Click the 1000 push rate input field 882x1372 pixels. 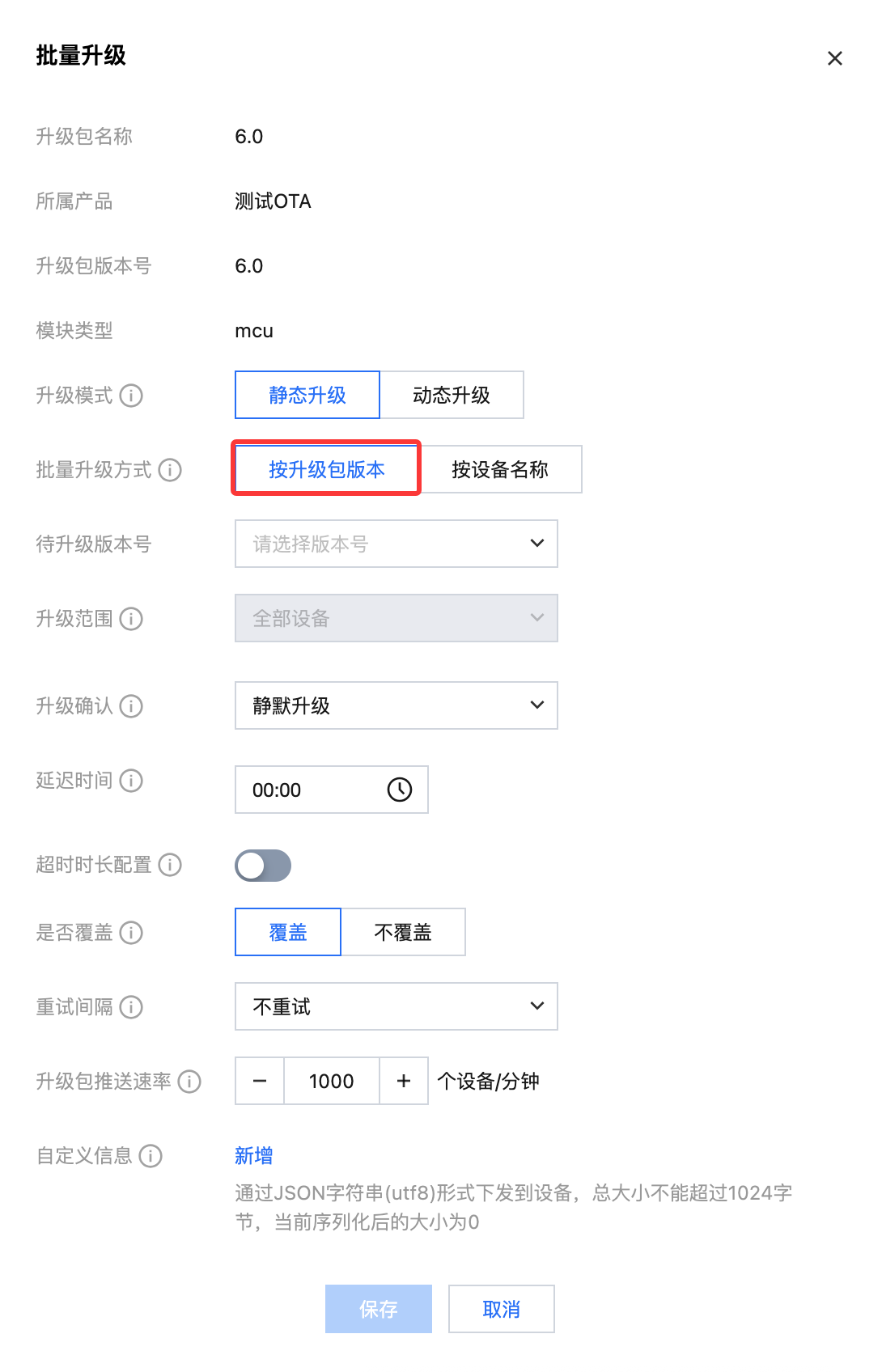tap(332, 1081)
